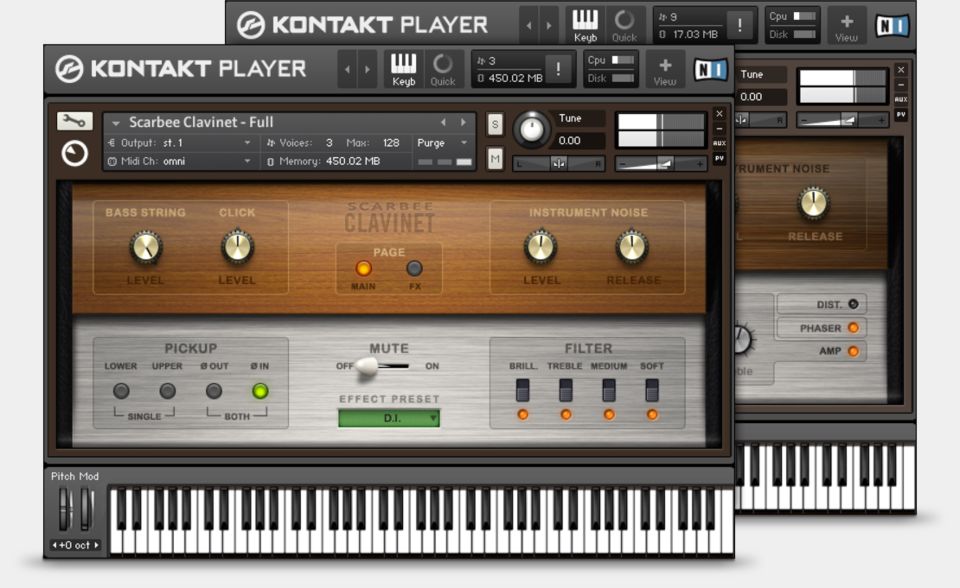Open the View plus icon in front window
The height and width of the screenshot is (588, 960).
pos(665,69)
